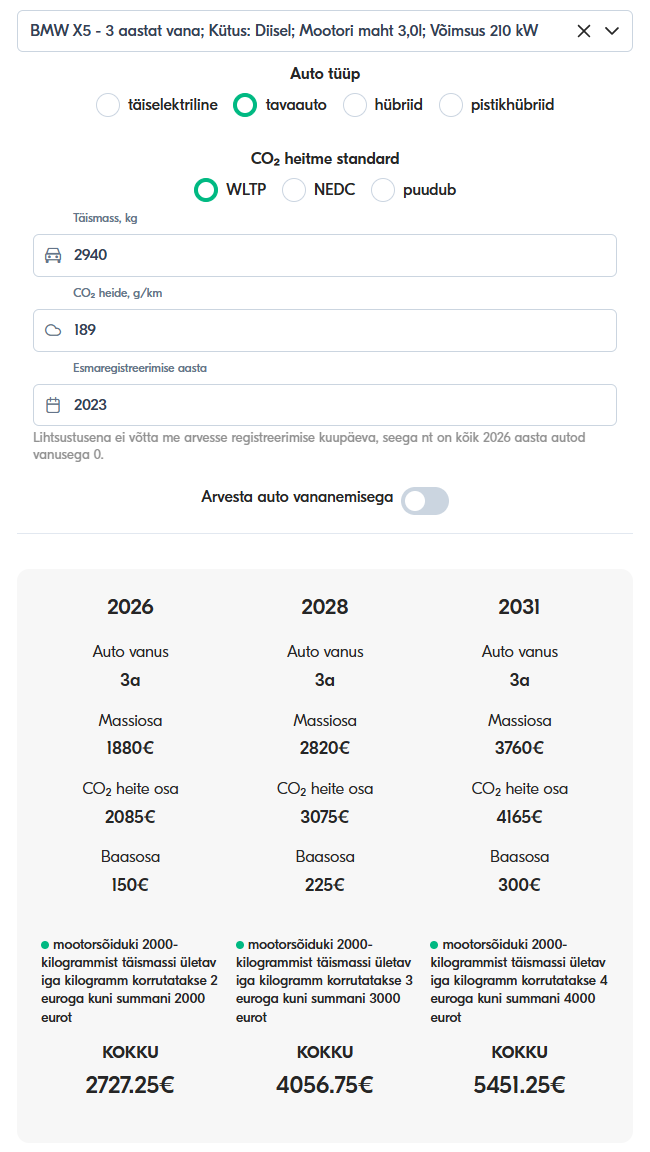Clear the selected BMW X5 car
This screenshot has width=650, height=1152.
(x=584, y=31)
